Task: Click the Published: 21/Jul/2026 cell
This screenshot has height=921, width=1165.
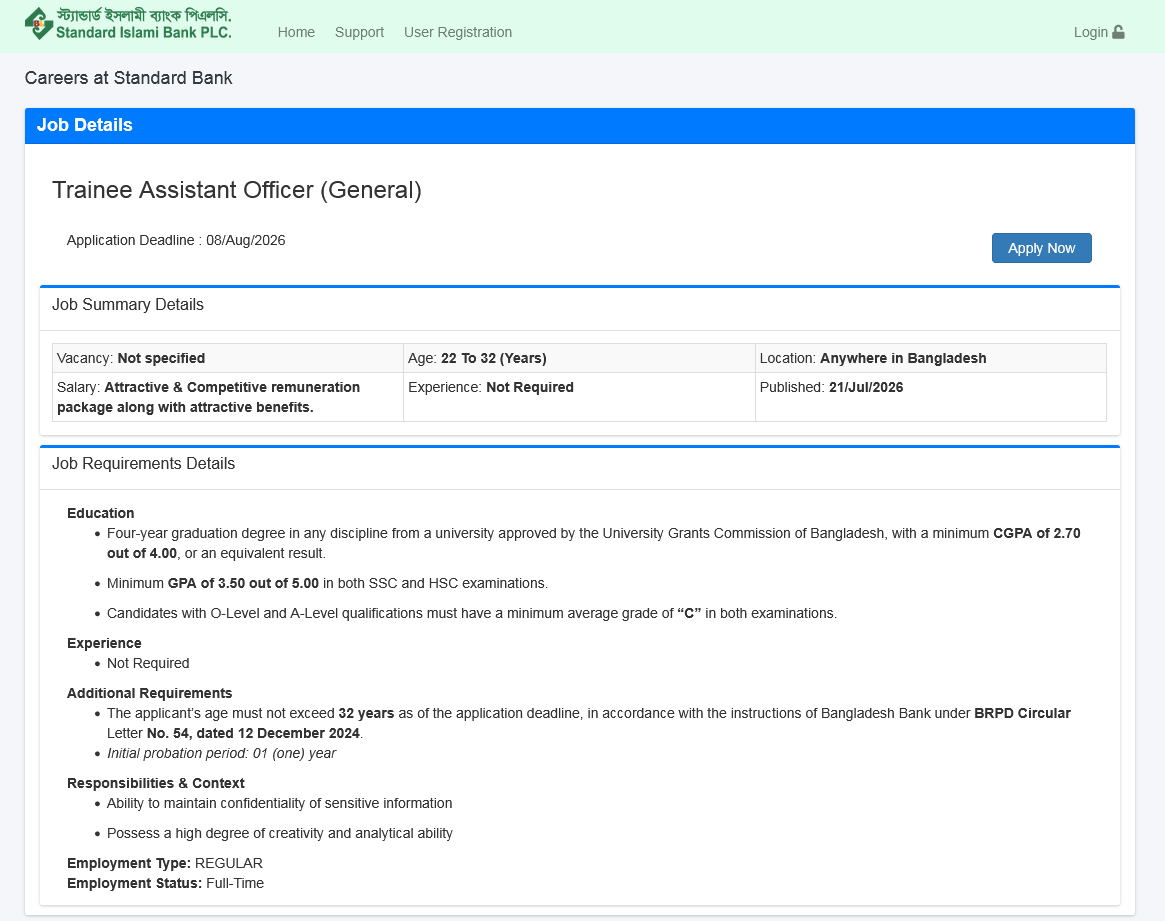Action: point(930,397)
